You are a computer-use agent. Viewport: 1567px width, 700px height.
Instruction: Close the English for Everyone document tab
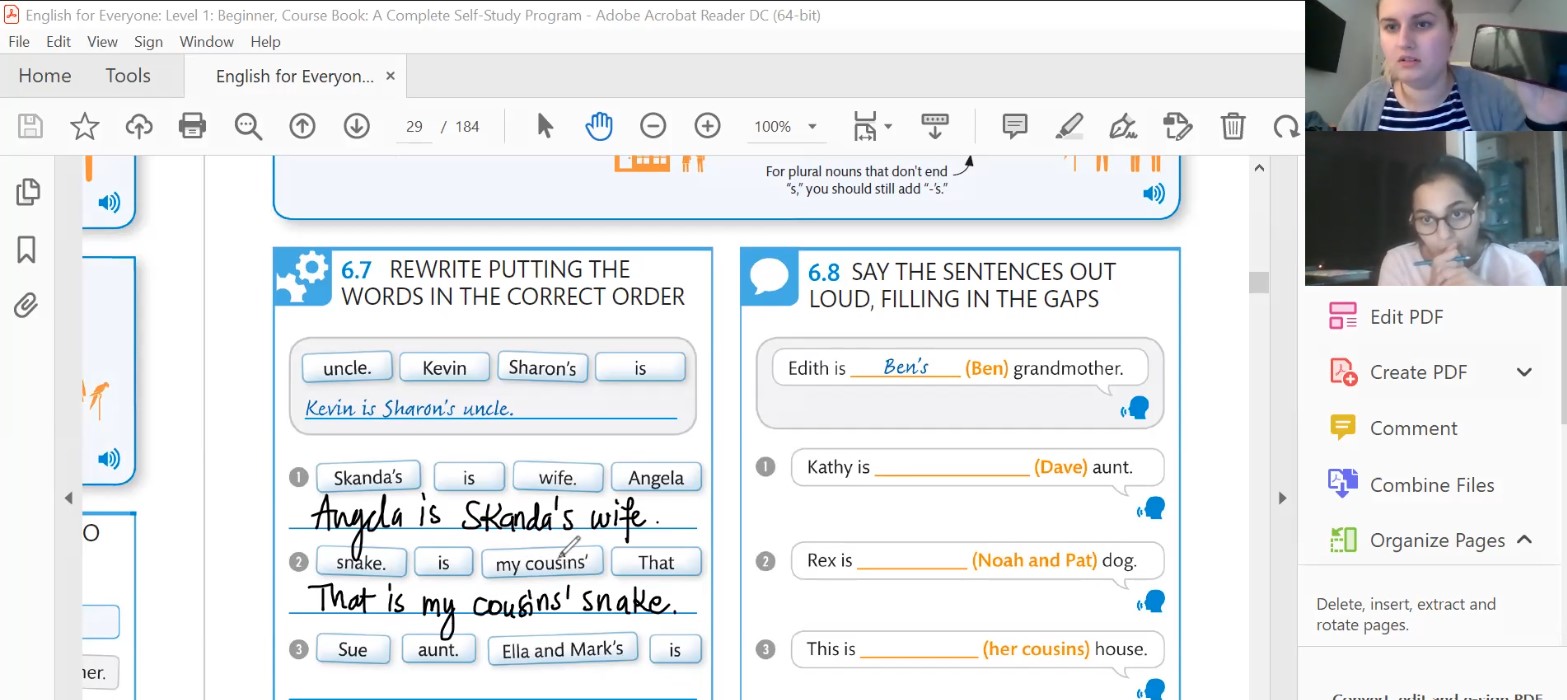tap(390, 76)
